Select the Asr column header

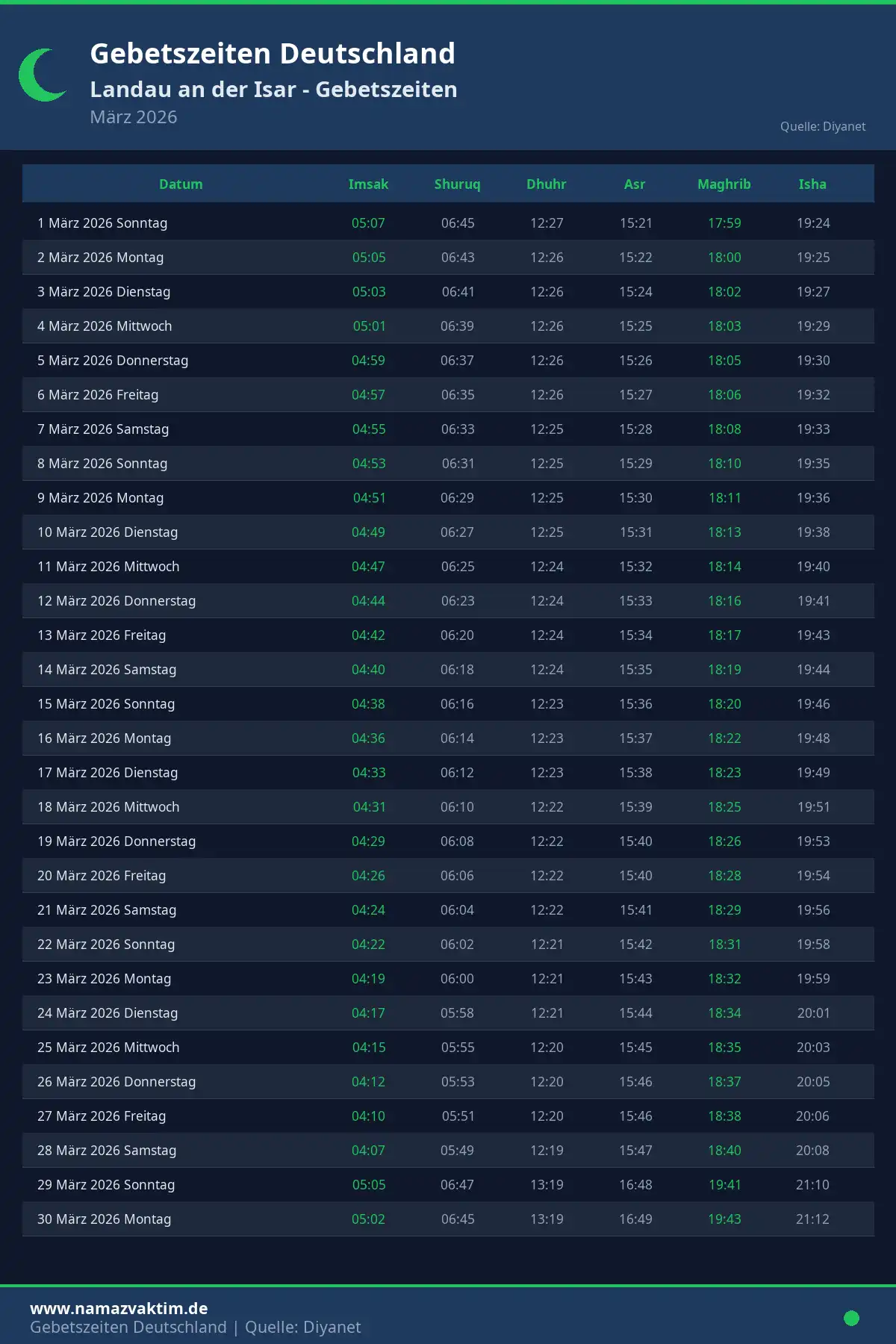pyautogui.click(x=635, y=184)
